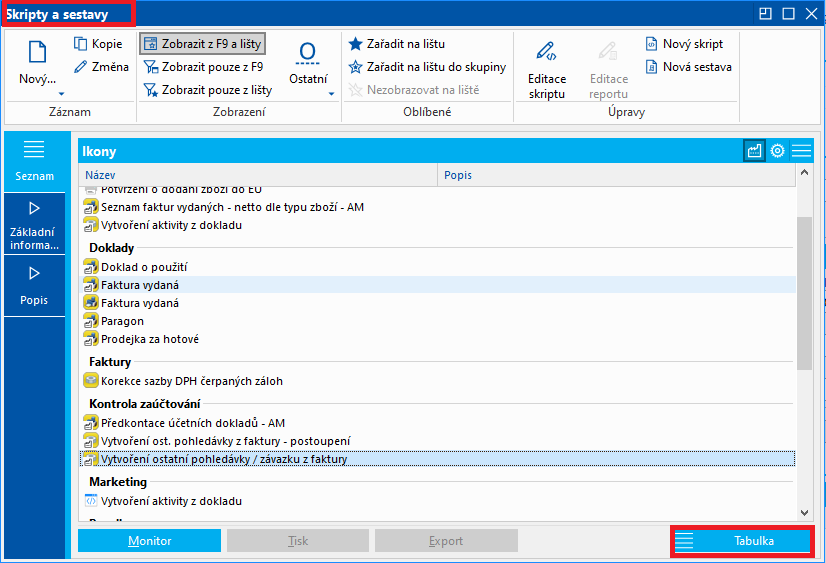The image size is (826, 563).
Task: Click the Kopie icon
Action: (x=80, y=44)
